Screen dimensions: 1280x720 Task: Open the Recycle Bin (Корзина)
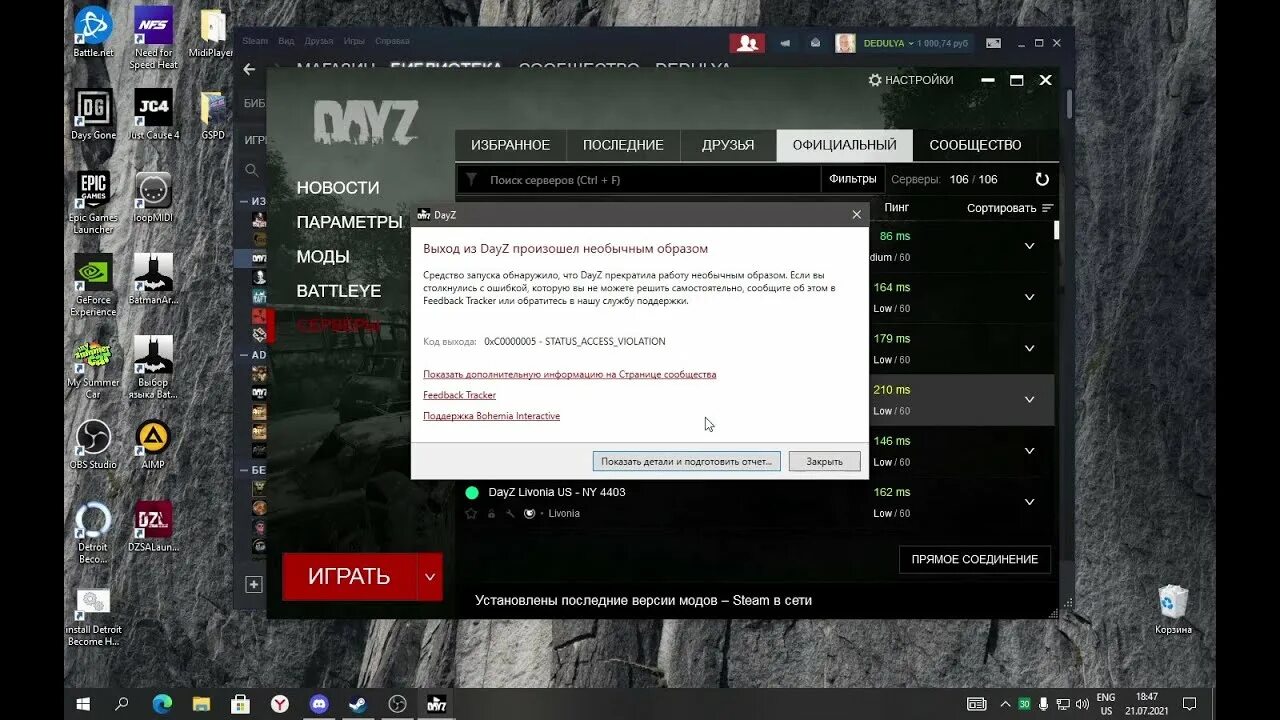coord(1173,609)
